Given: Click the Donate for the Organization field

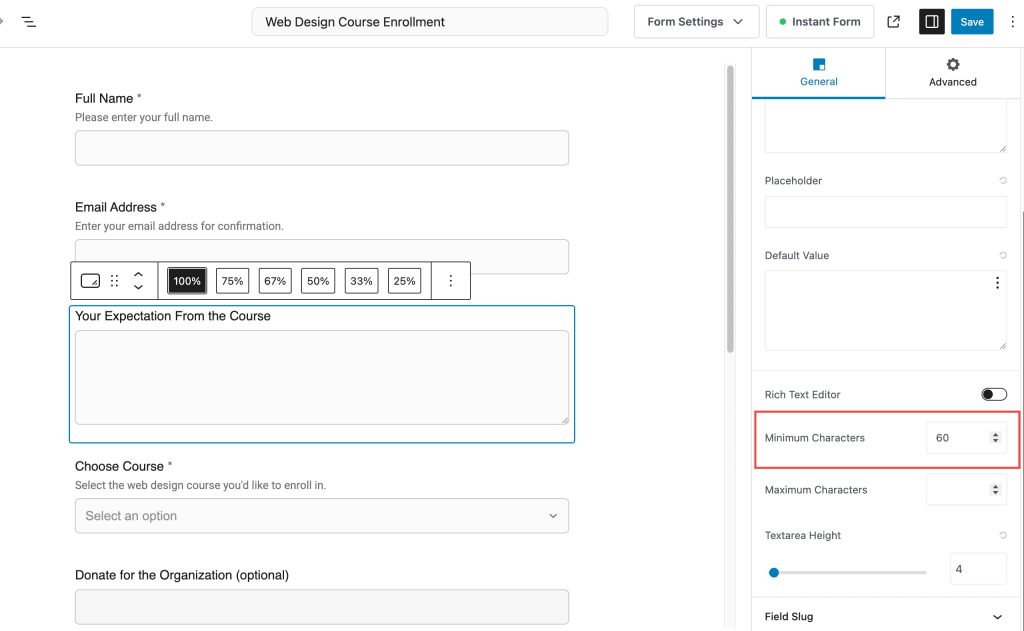Looking at the screenshot, I should (321, 607).
